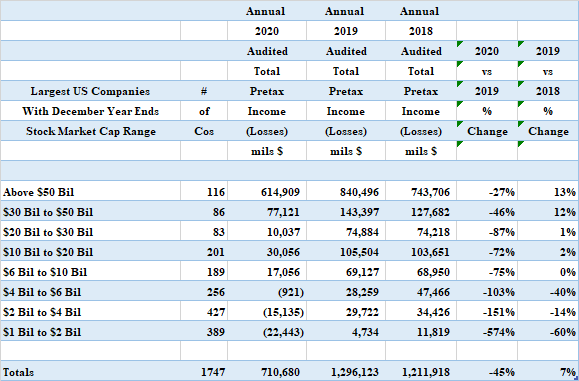Click the 2020 value 77,121

pyautogui.click(x=283, y=212)
